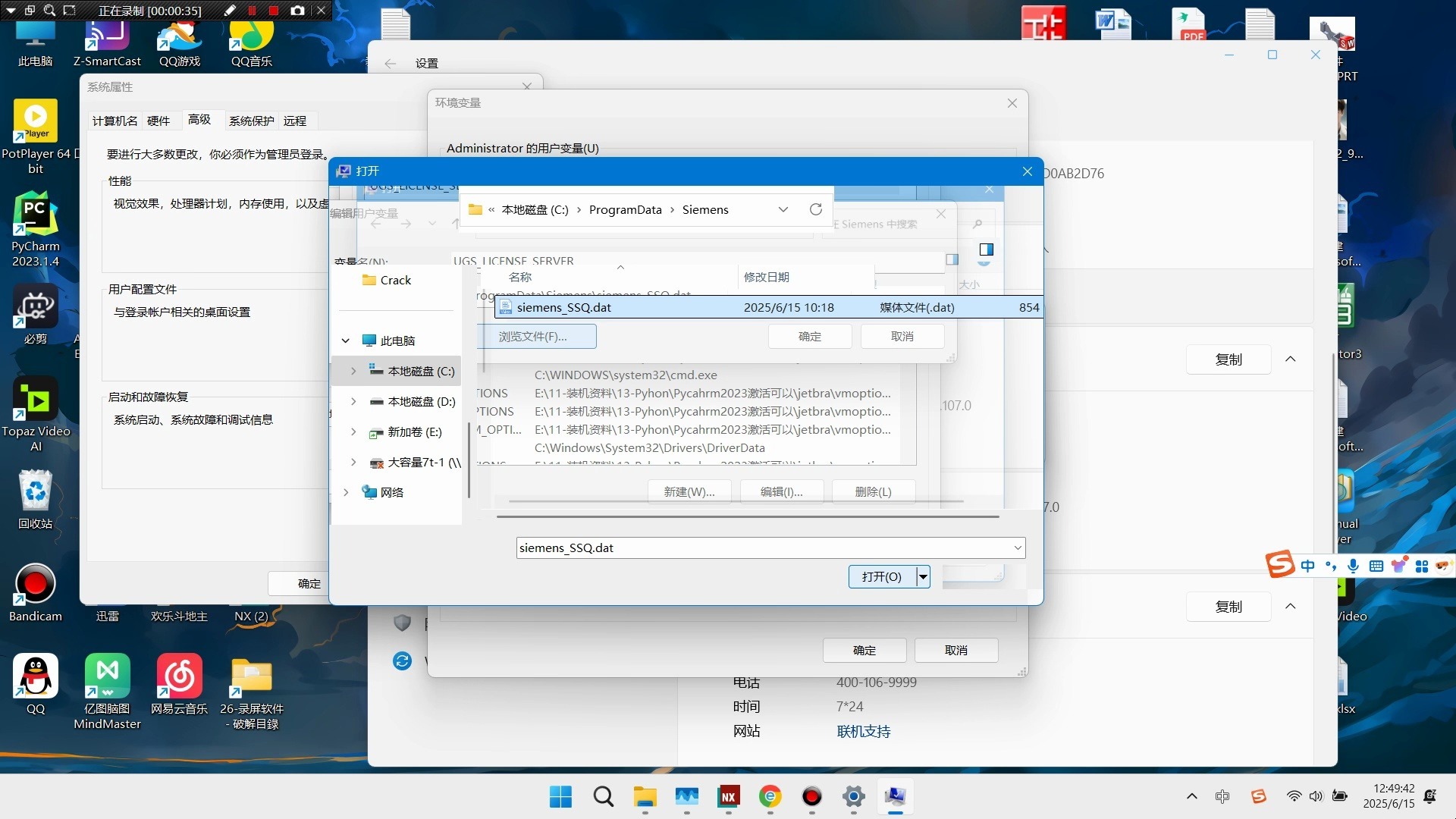1456x819 pixels.
Task: Open File Explorer from the taskbar
Action: [x=645, y=796]
